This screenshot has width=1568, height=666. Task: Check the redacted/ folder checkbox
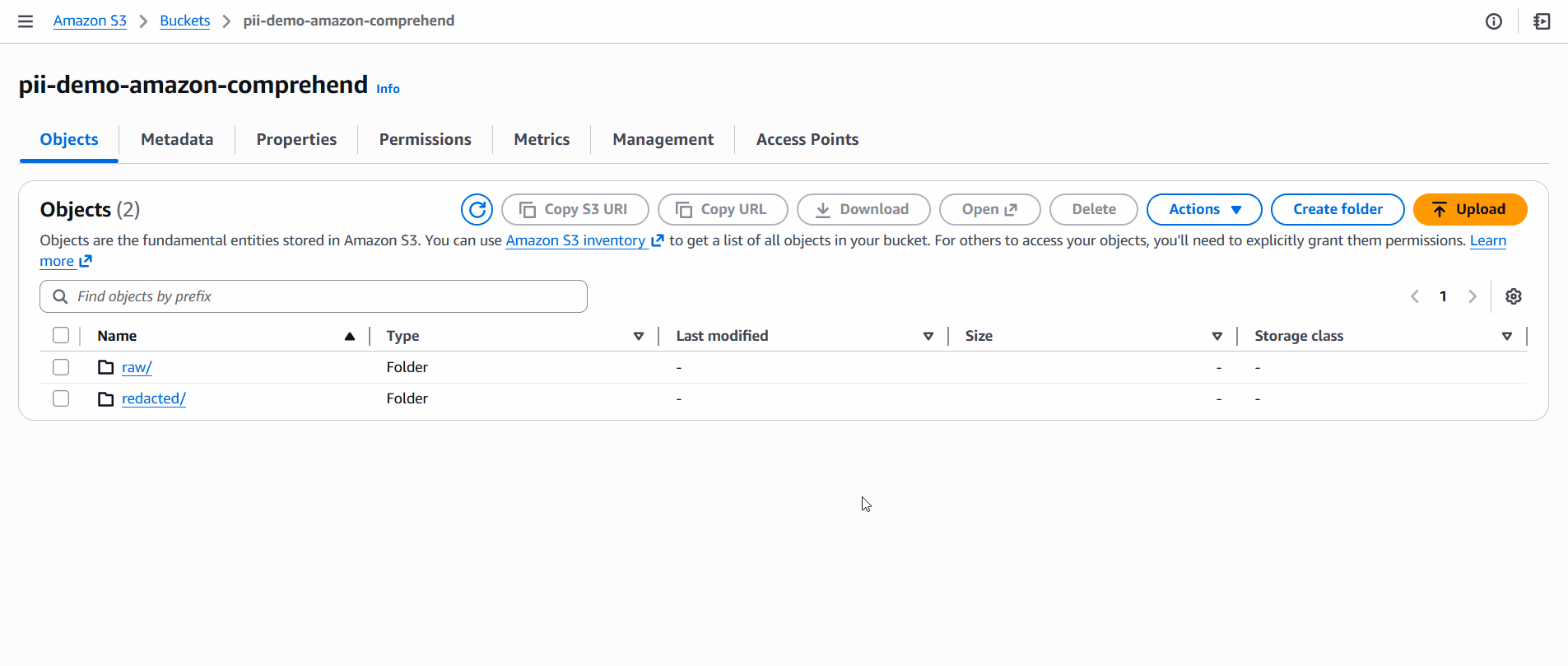(61, 398)
